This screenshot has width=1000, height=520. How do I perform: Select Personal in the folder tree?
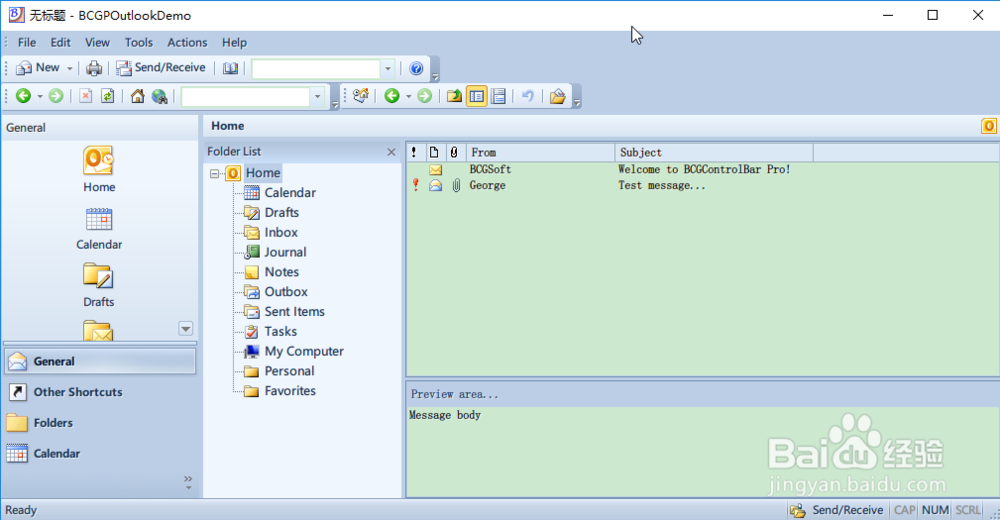point(290,371)
